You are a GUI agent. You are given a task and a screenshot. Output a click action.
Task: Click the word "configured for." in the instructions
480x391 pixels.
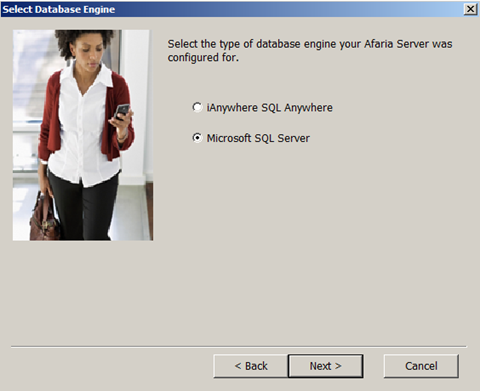pos(203,57)
